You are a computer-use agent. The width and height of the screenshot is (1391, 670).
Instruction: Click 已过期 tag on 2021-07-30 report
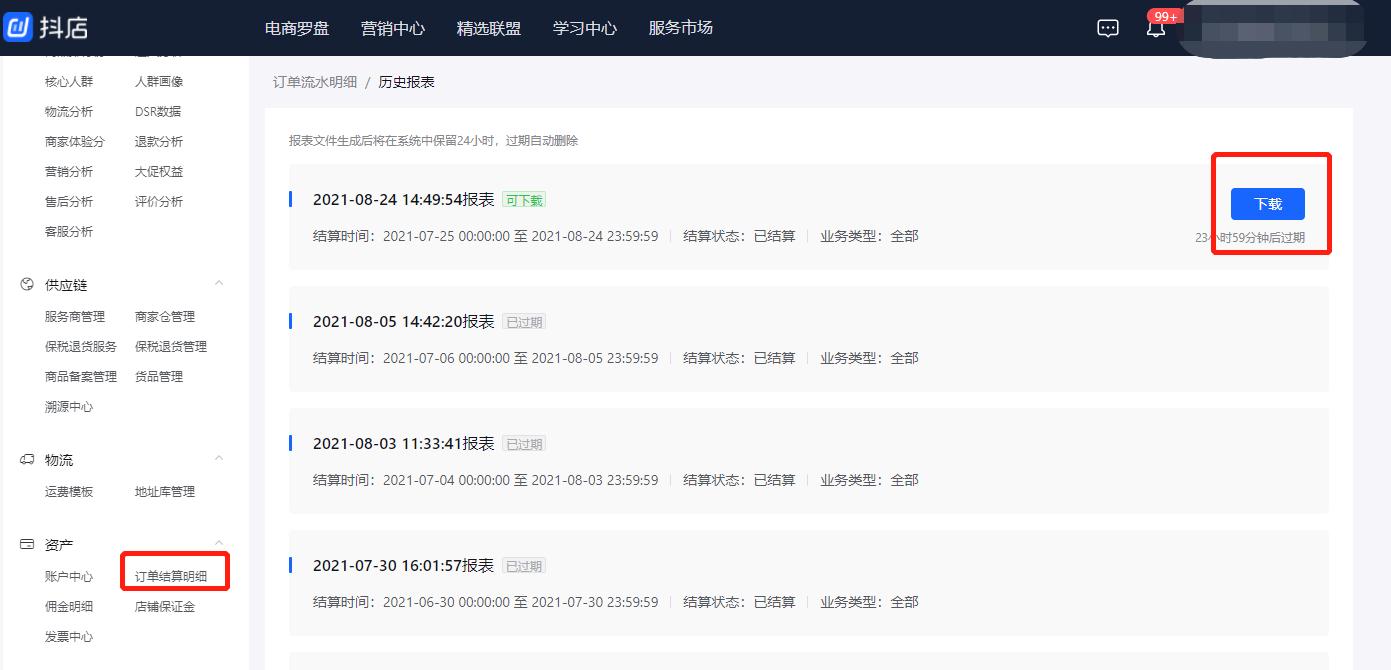(524, 566)
